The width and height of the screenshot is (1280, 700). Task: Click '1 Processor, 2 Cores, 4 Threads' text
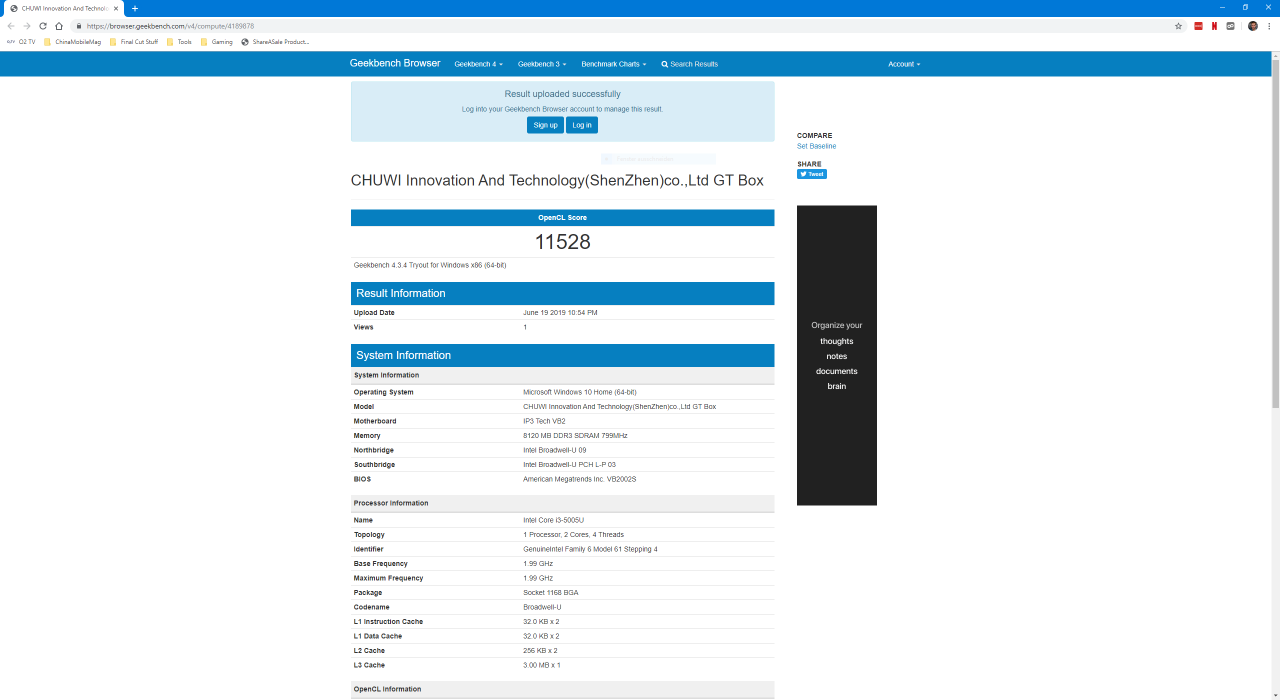[573, 535]
